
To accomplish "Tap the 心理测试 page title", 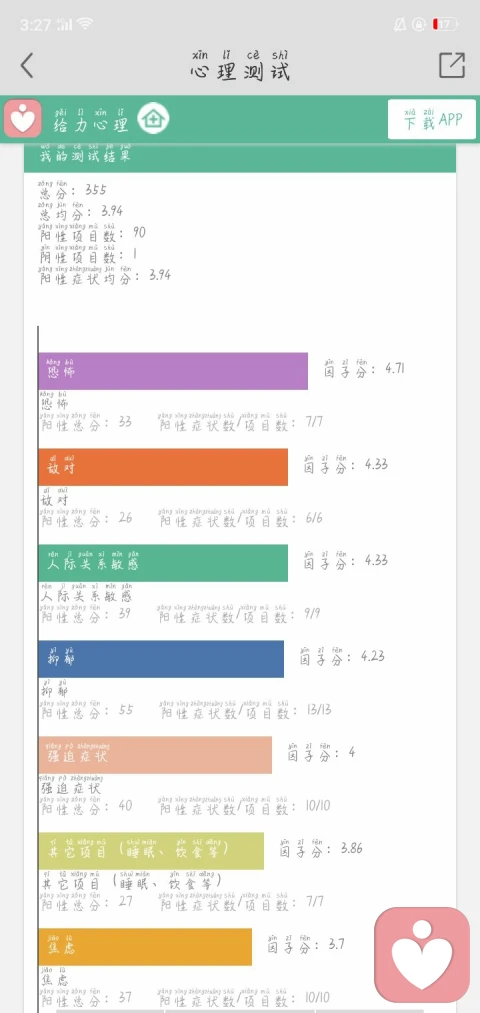I will pyautogui.click(x=240, y=65).
